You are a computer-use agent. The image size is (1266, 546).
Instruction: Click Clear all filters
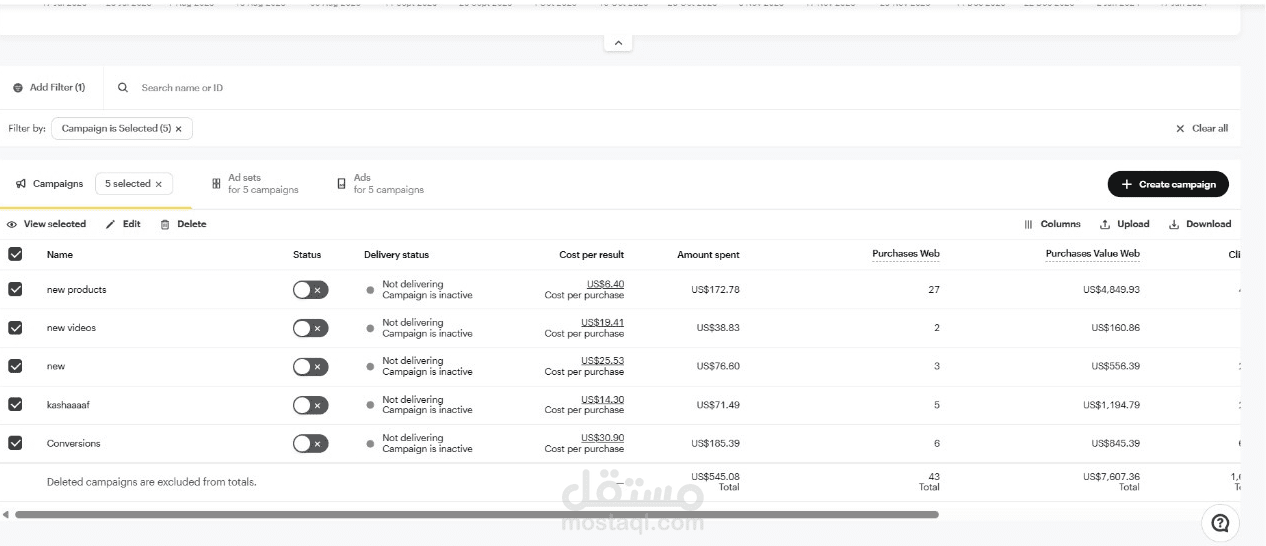tap(1202, 129)
